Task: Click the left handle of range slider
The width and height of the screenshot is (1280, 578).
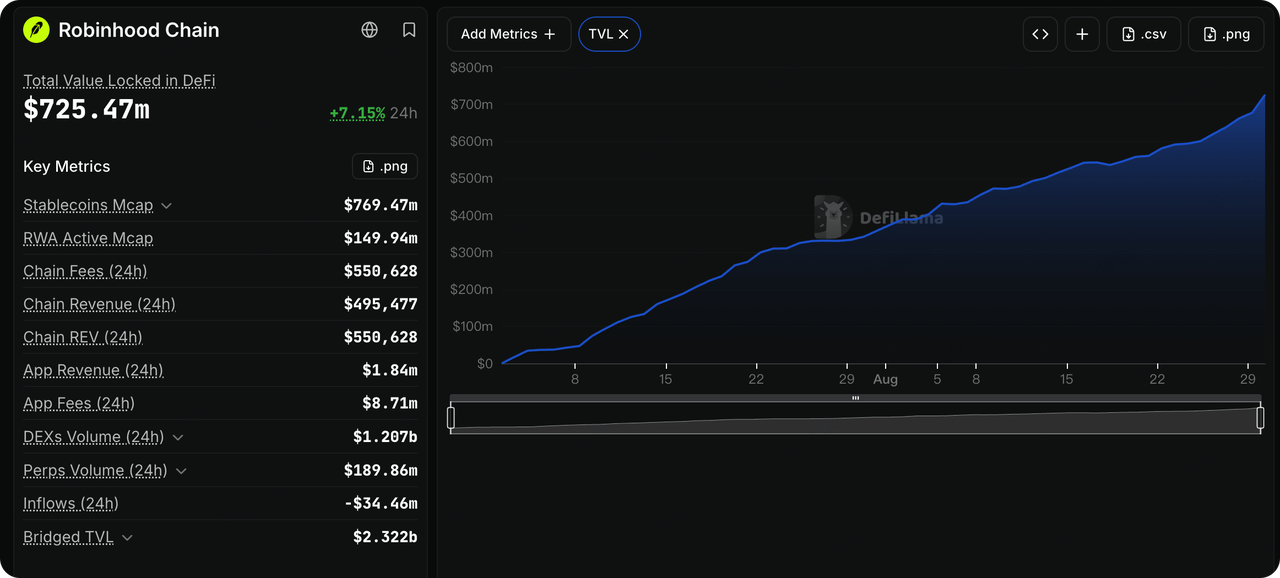Action: pos(451,417)
